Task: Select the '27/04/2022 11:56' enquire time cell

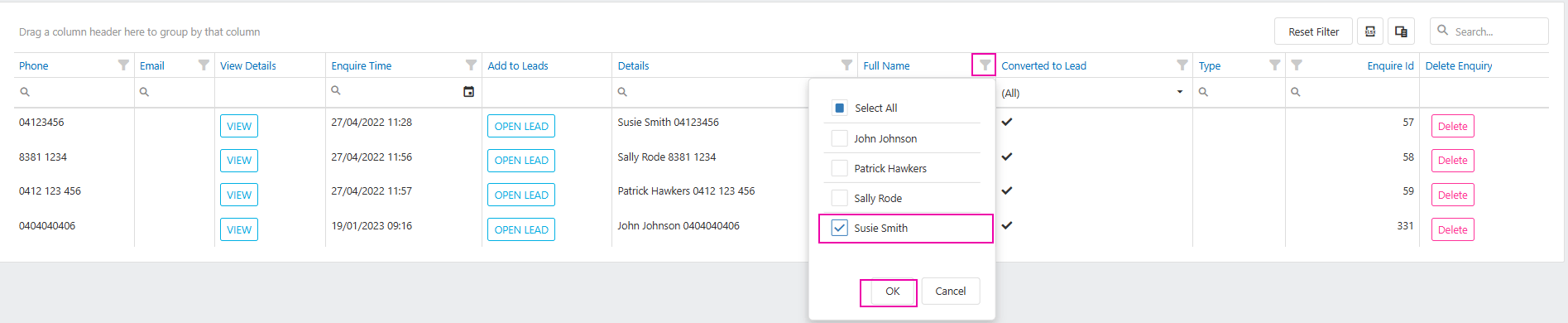Action: click(x=372, y=157)
